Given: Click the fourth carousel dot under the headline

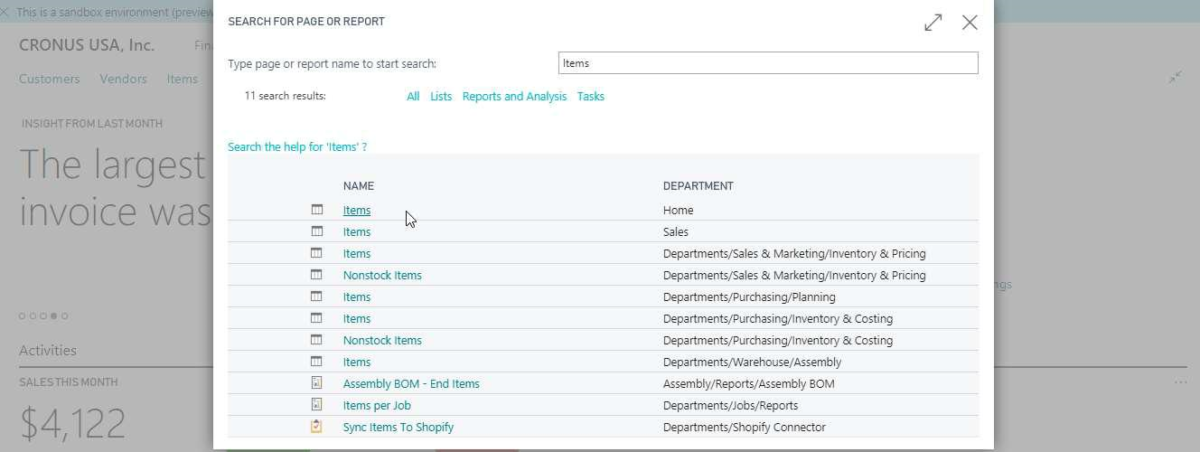Looking at the screenshot, I should pyautogui.click(x=54, y=316).
